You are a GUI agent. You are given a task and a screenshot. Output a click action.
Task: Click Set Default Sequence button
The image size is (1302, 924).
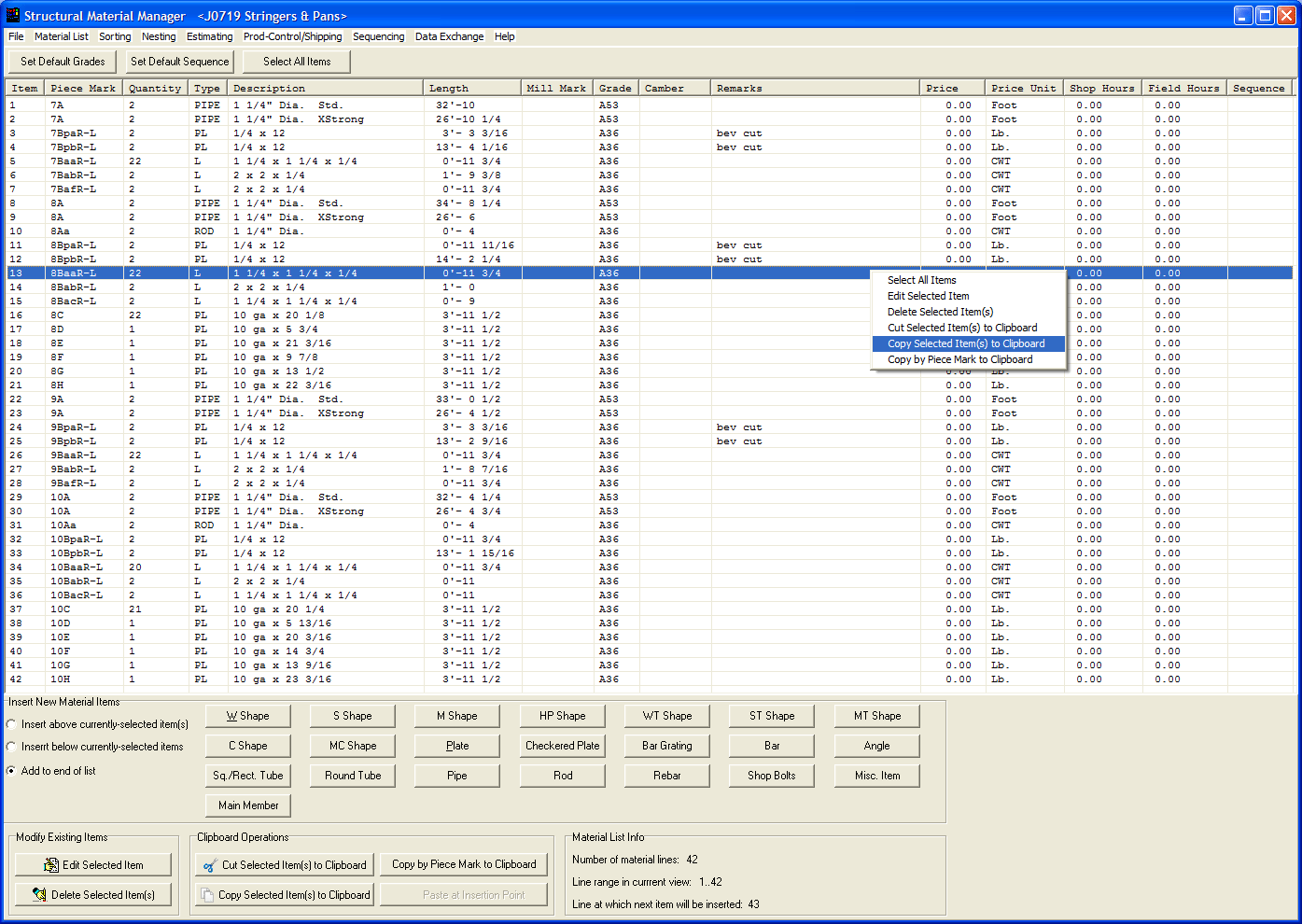179,62
